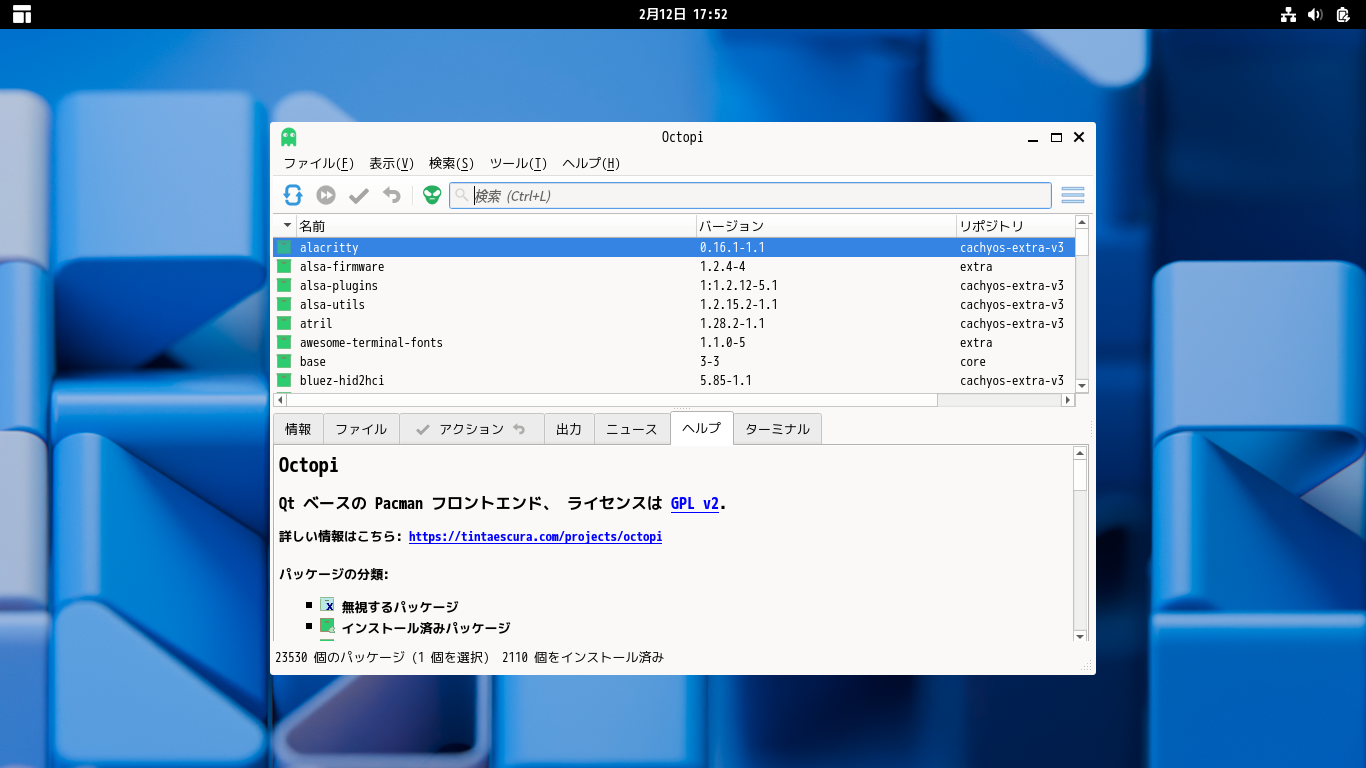Open the ツール(T) menu
Image resolution: width=1366 pixels, height=768 pixels.
[518, 164]
